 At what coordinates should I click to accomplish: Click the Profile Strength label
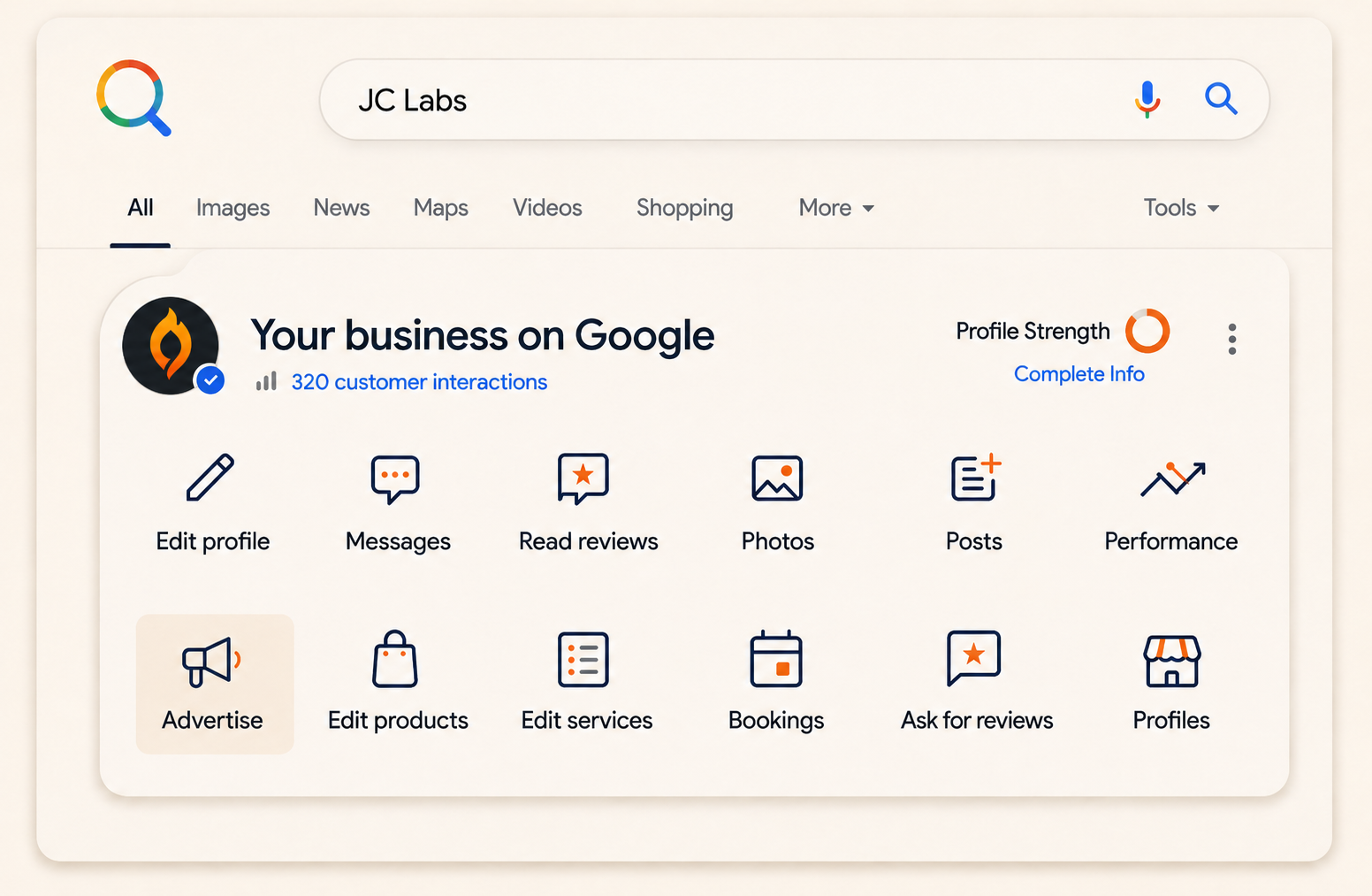coord(1033,331)
